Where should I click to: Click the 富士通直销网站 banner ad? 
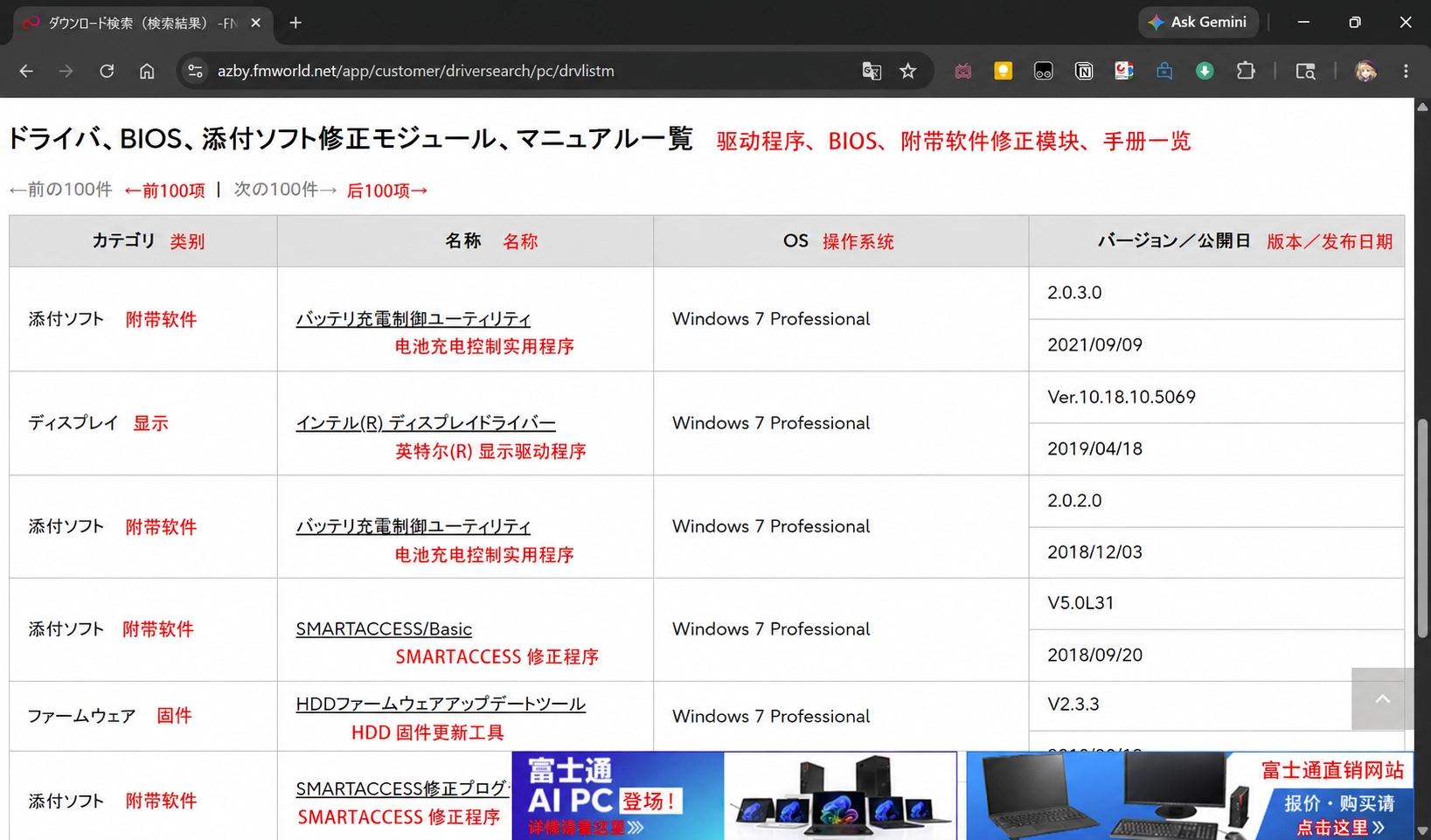pyautogui.click(x=1190, y=795)
